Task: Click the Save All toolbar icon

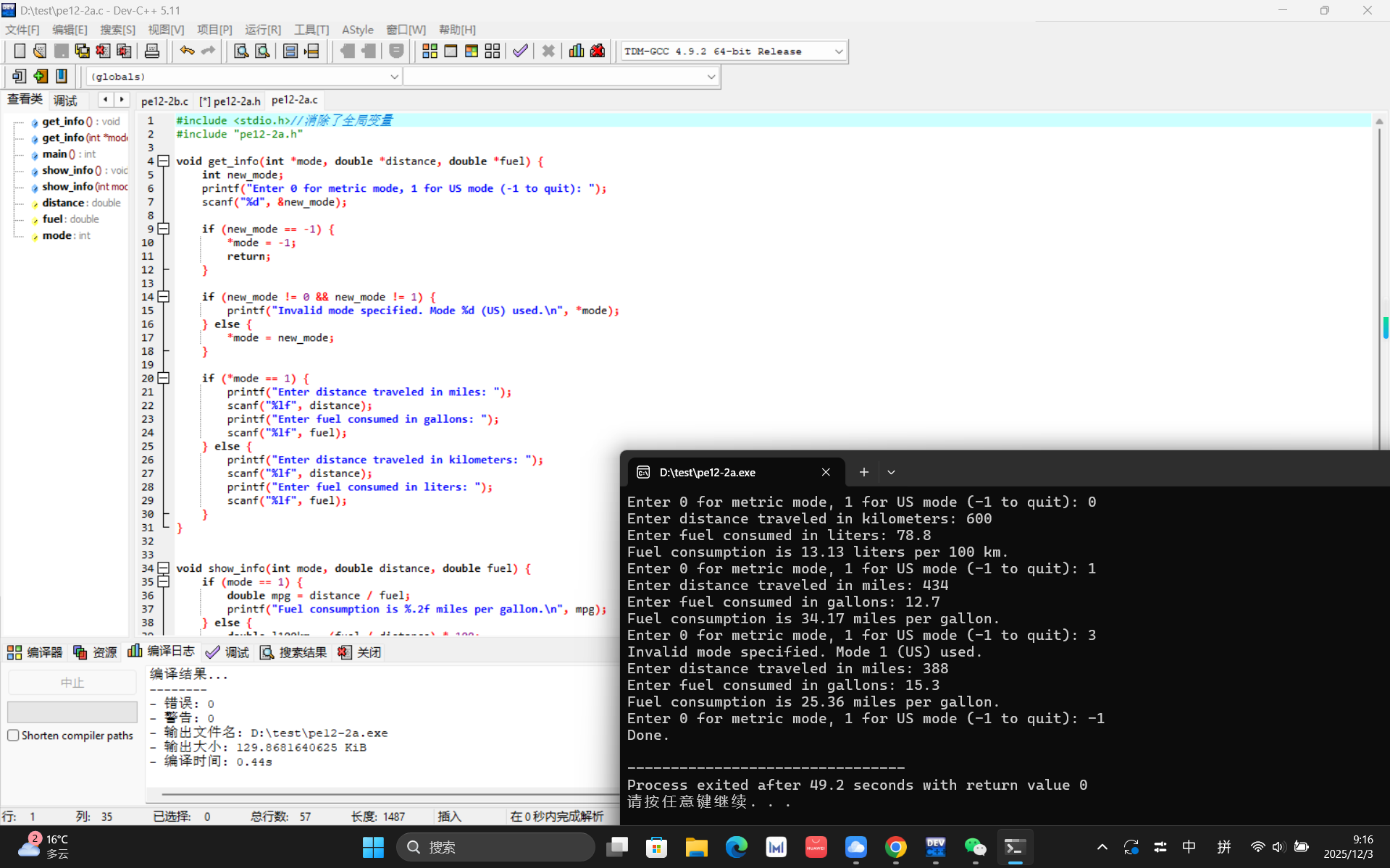Action: point(82,51)
